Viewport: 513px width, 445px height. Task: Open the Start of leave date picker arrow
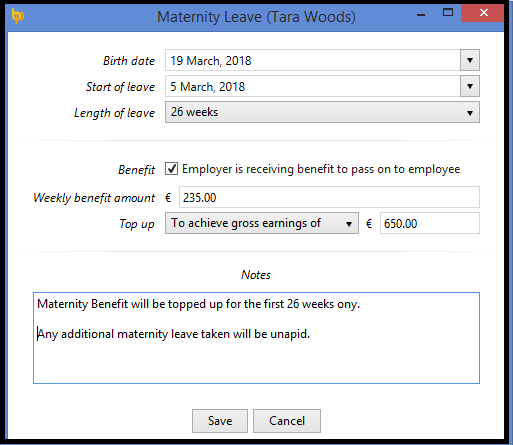point(470,86)
